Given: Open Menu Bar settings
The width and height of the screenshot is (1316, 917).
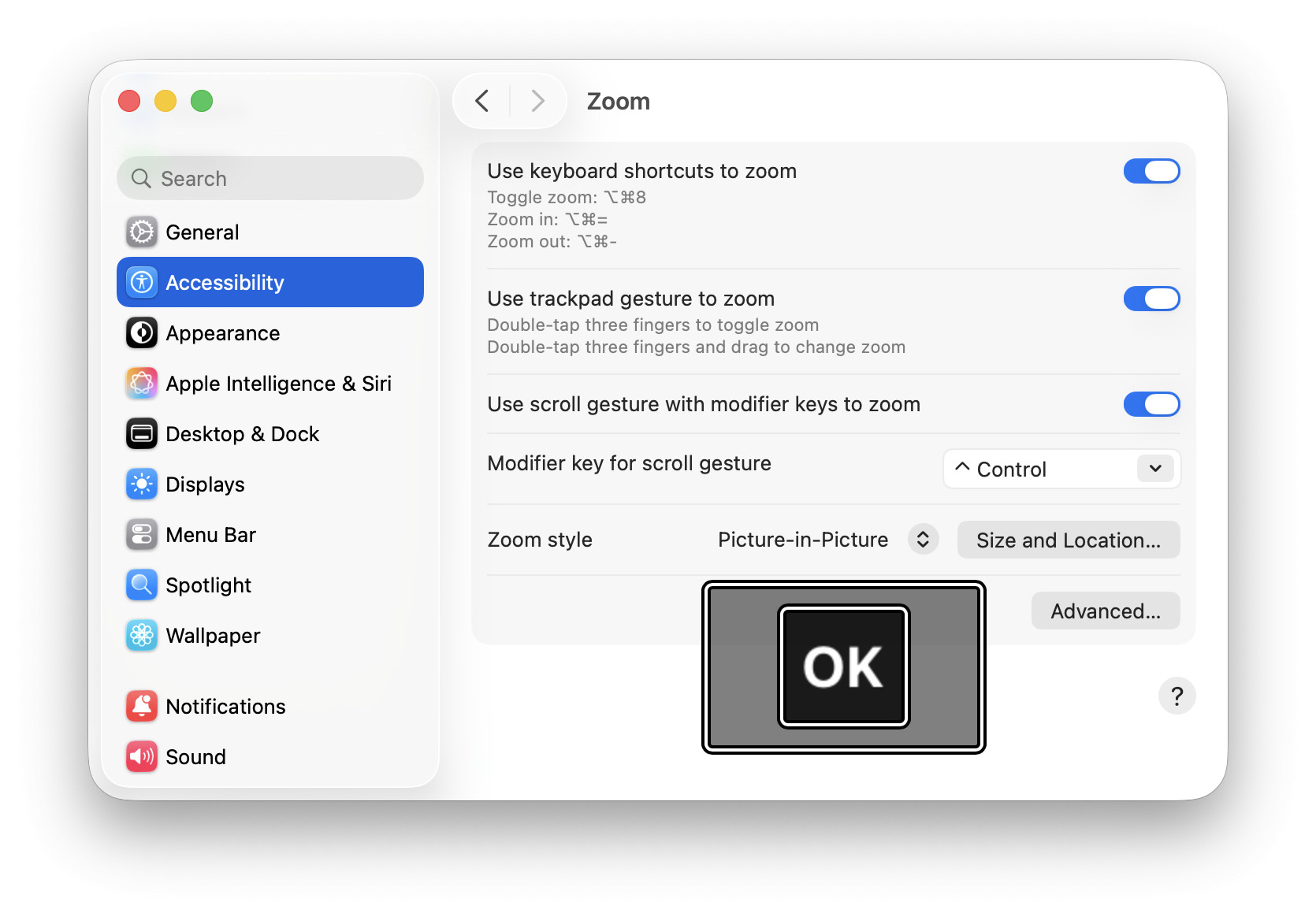Looking at the screenshot, I should 270,535.
